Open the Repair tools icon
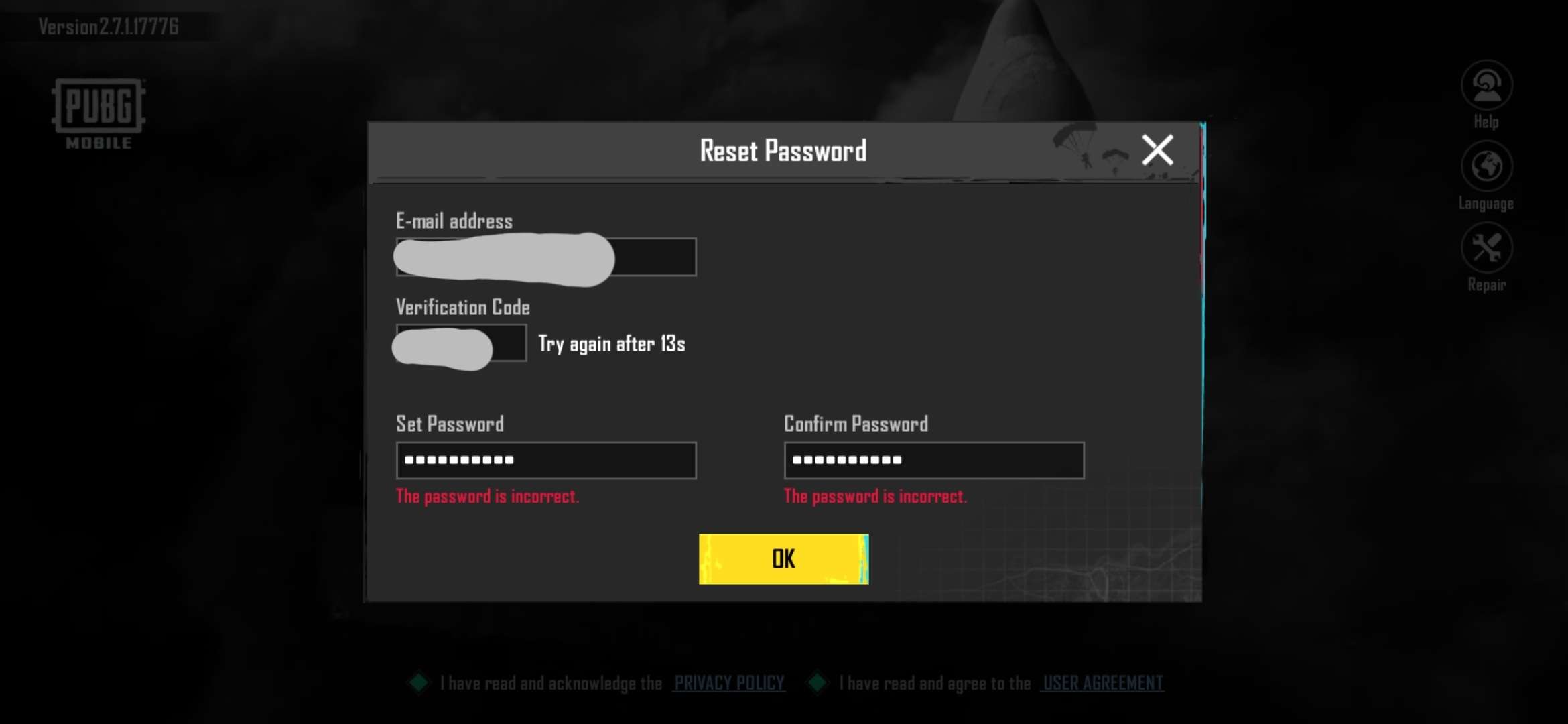1568x724 pixels. point(1486,248)
